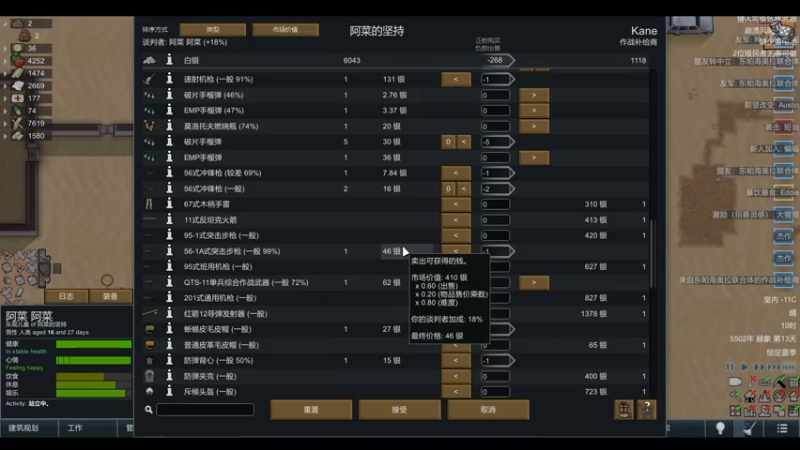Image resolution: width=800 pixels, height=450 pixels.
Task: Click the 接受 accept button
Action: click(399, 410)
